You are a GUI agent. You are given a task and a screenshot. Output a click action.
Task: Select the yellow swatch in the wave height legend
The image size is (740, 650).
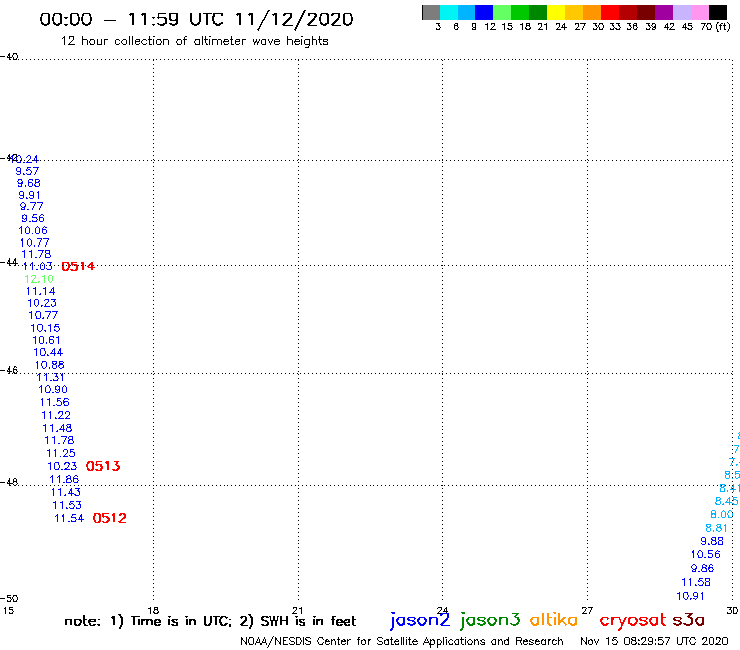pyautogui.click(x=556, y=12)
